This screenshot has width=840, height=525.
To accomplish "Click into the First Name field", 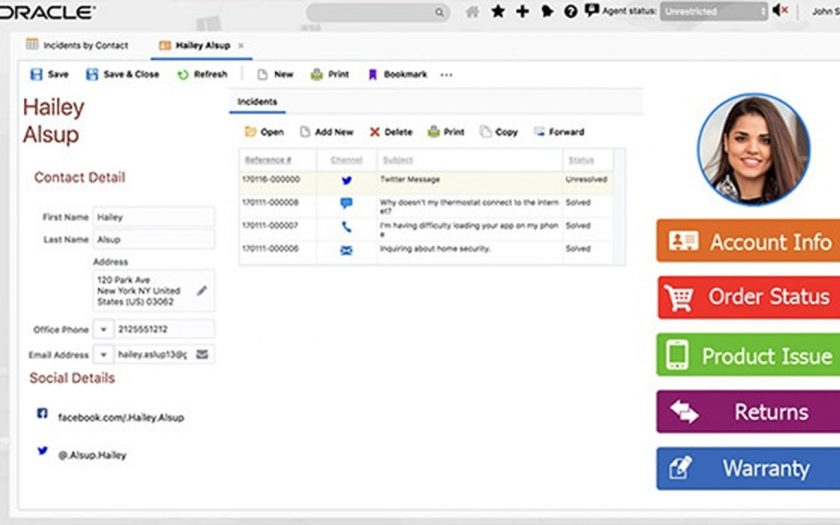I will pos(153,217).
